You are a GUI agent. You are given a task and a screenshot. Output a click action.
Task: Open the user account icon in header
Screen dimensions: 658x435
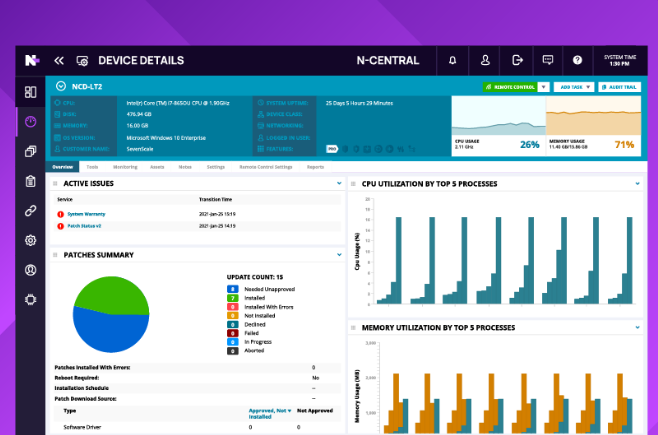point(485,60)
